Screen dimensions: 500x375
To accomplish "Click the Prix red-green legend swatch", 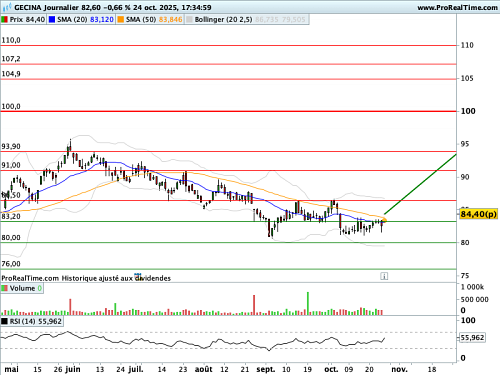I will 4,20.
